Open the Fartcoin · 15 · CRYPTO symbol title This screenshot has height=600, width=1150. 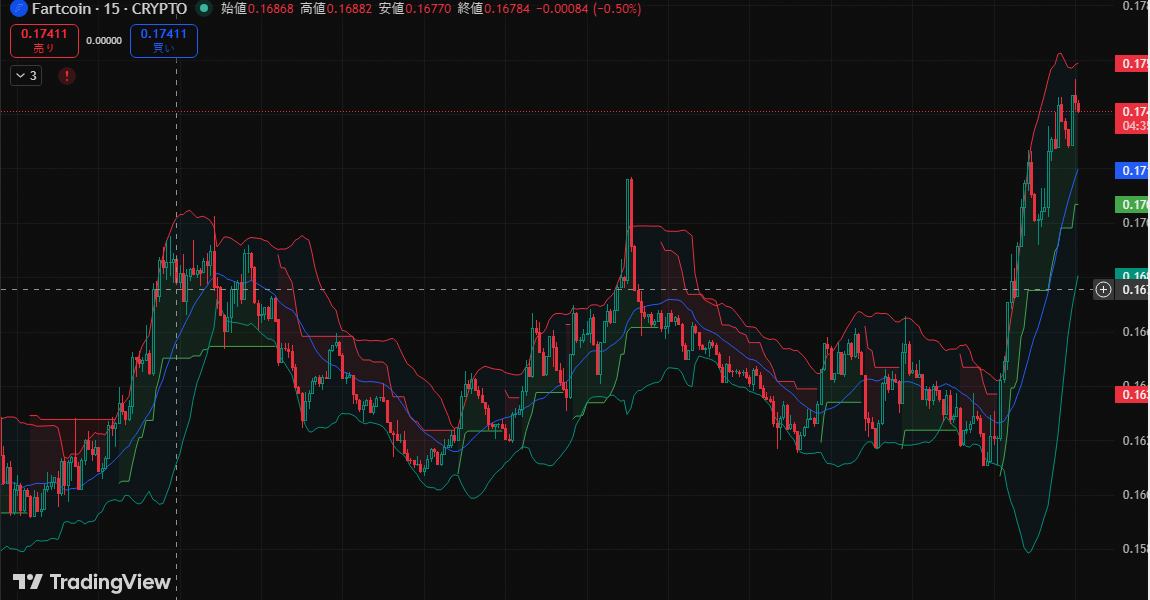point(109,9)
